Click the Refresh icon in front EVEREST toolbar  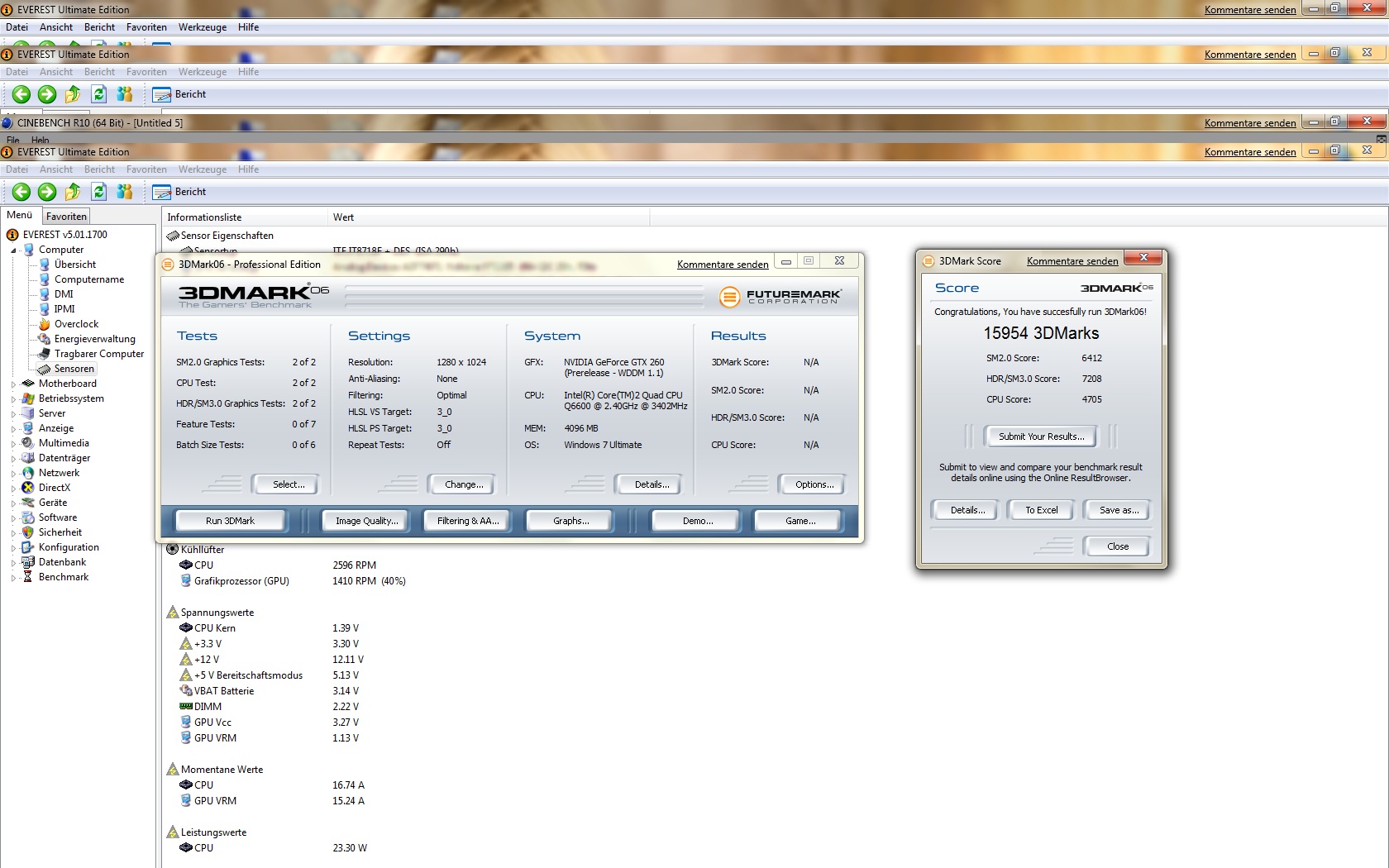99,192
